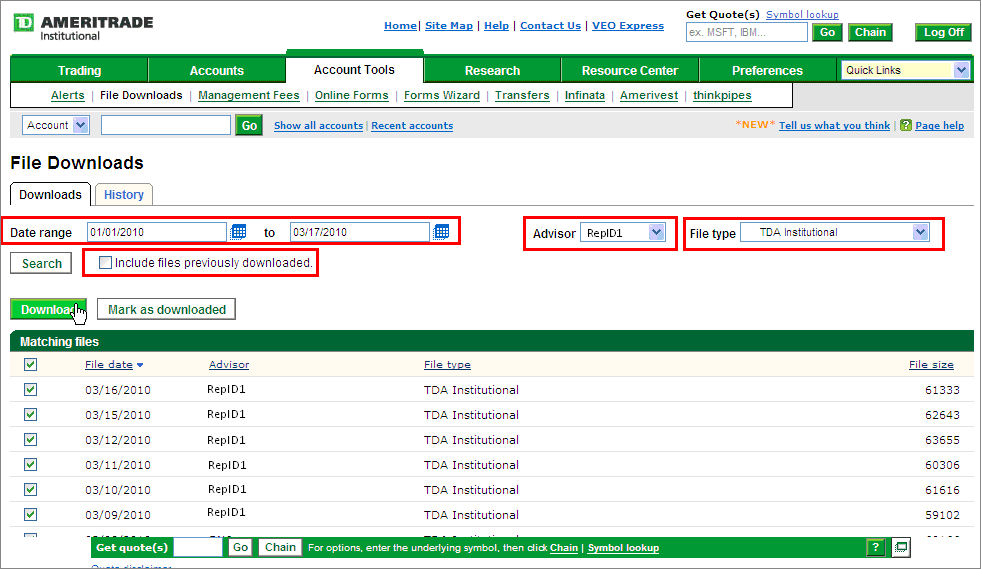Click the TD Ameritrade Institutional logo
The image size is (981, 569).
[x=83, y=27]
